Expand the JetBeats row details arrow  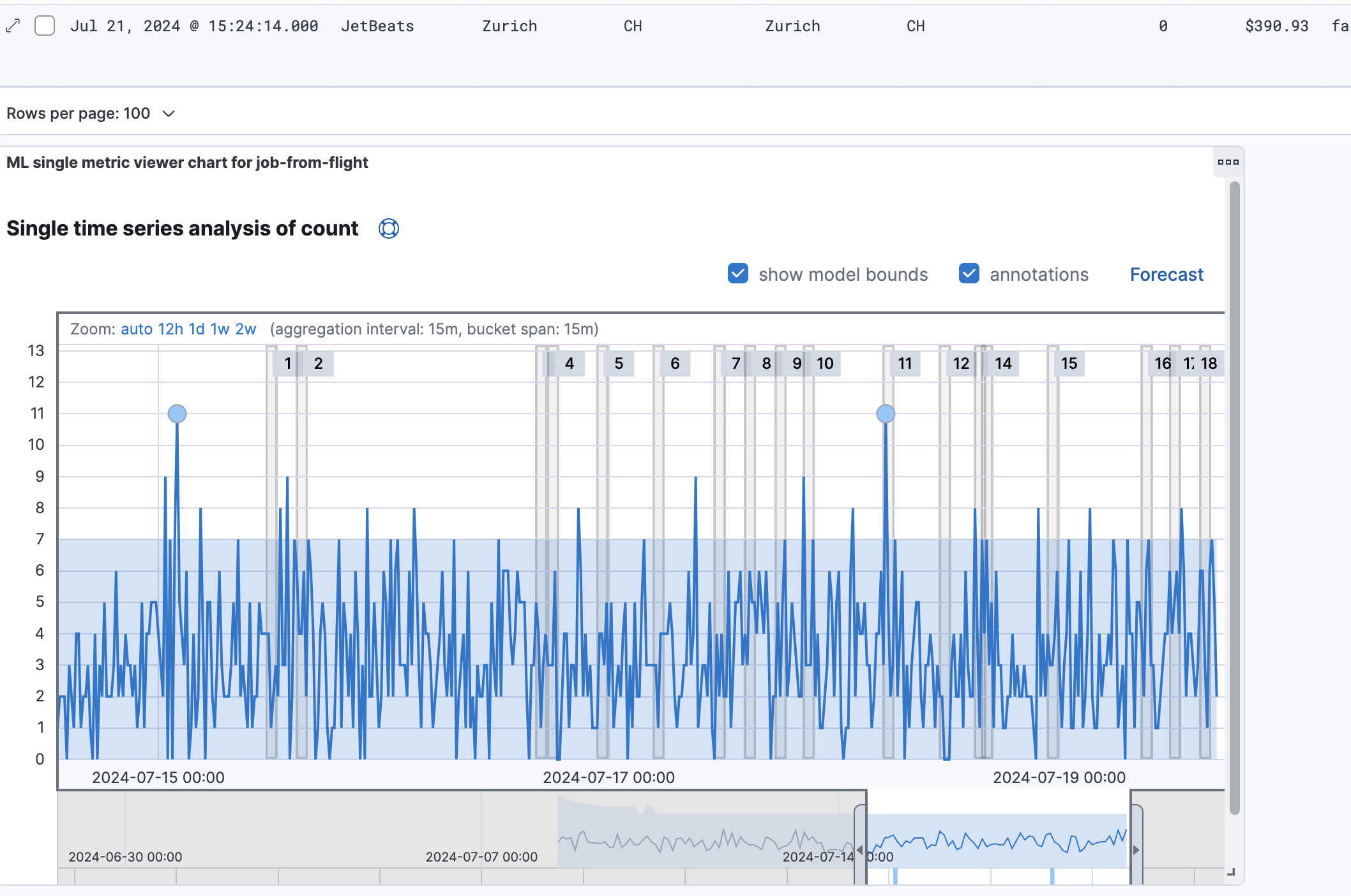[x=13, y=26]
